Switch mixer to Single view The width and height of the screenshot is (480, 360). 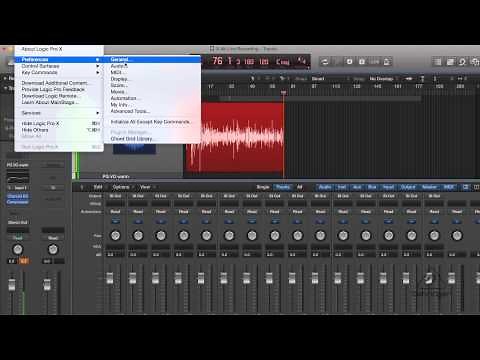point(263,187)
